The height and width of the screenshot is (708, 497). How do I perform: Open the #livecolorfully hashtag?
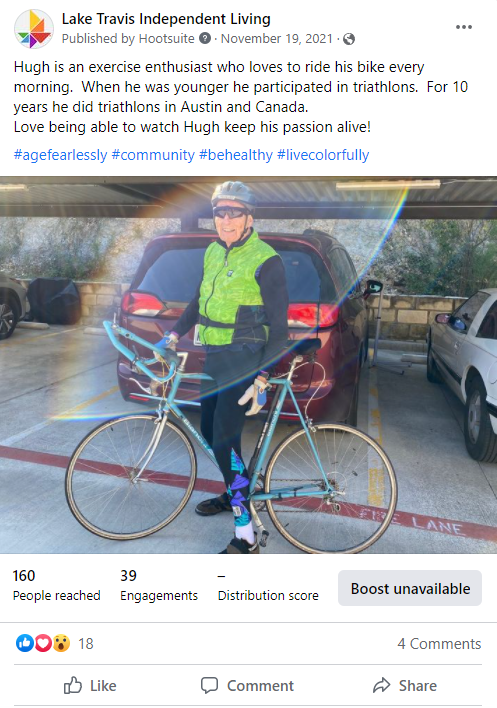(323, 155)
